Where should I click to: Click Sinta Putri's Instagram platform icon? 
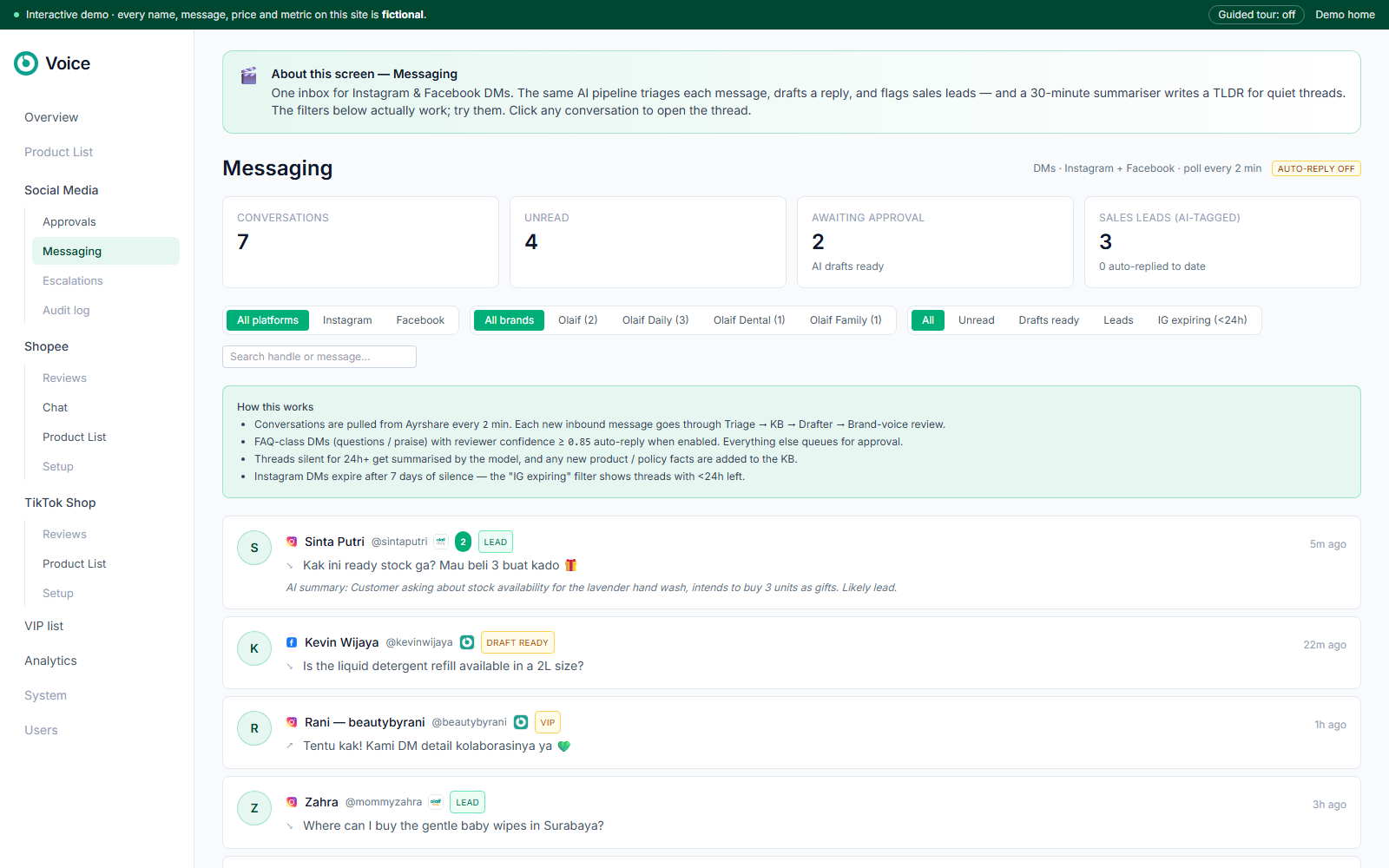pos(292,542)
